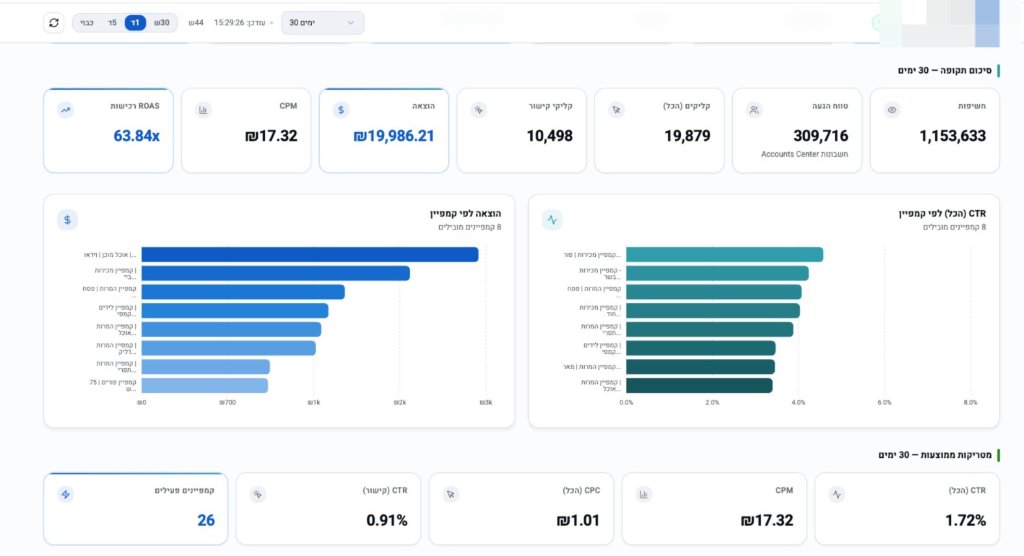Click spend bar for 'קמפיין פורים | 75'
The width and height of the screenshot is (1024, 556).
click(204, 385)
